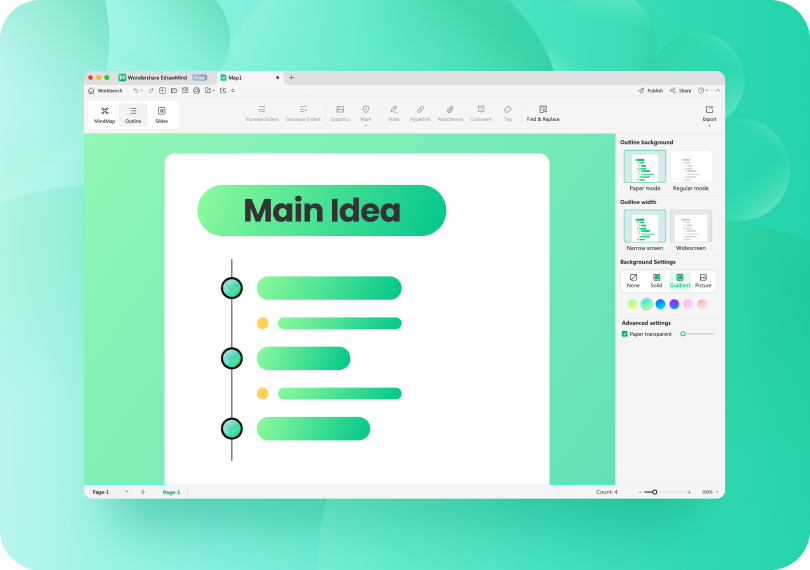Viewport: 810px width, 570px height.
Task: Zoom in with the plus button
Action: [689, 492]
